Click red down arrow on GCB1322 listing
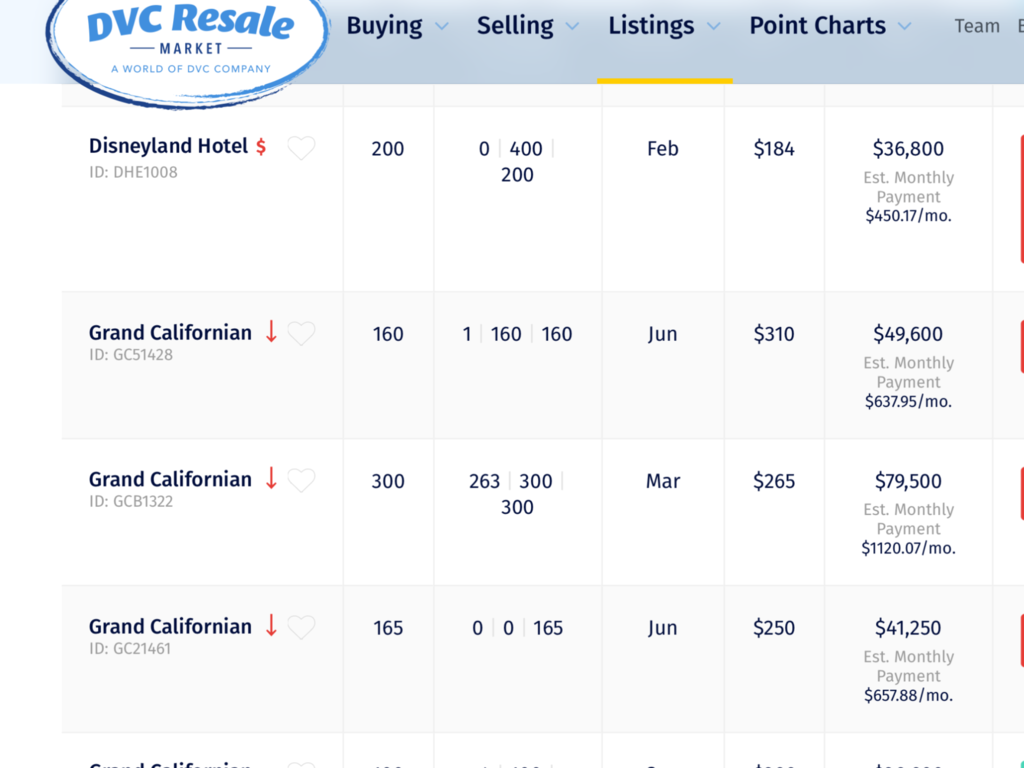Viewport: 1024px width, 768px height. (271, 479)
